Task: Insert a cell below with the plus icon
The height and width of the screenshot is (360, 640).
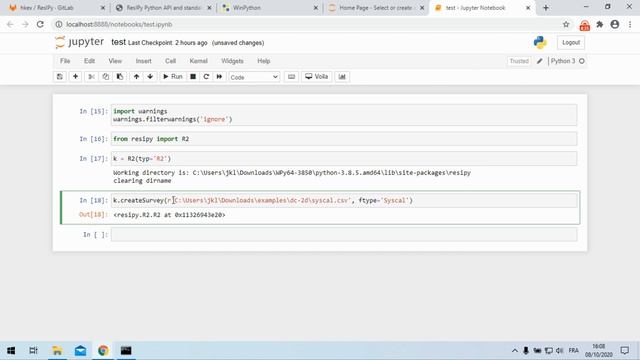Action: click(75, 77)
